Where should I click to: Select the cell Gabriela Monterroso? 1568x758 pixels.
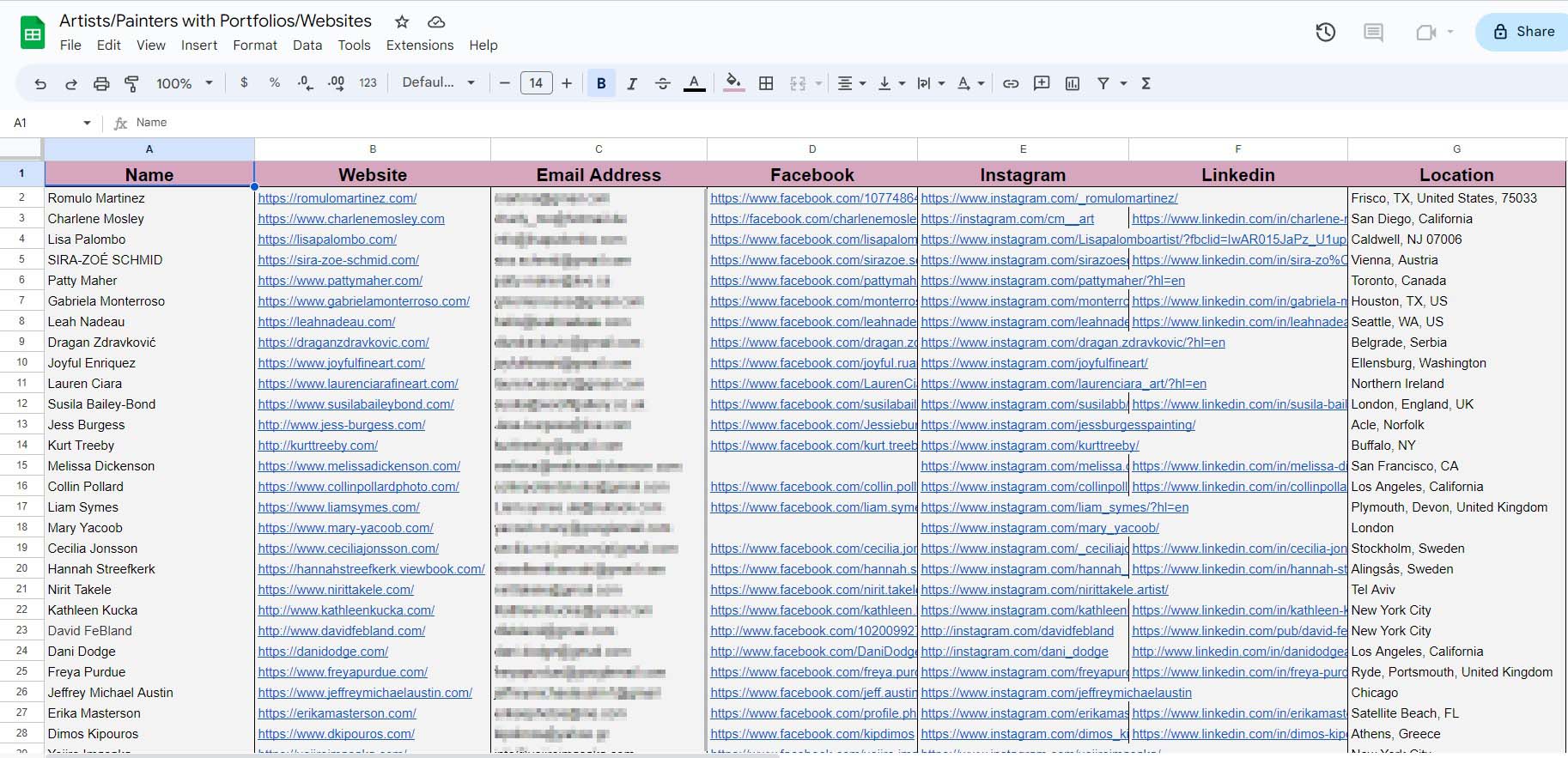tap(149, 301)
